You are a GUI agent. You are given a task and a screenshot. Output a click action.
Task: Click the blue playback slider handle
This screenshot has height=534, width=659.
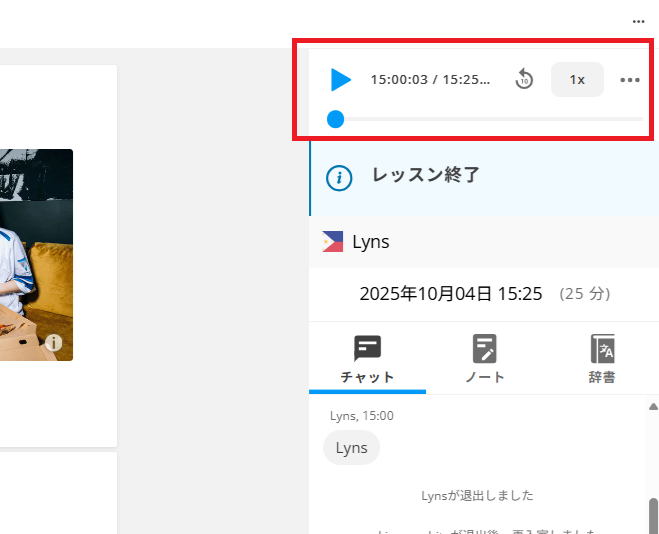[336, 119]
